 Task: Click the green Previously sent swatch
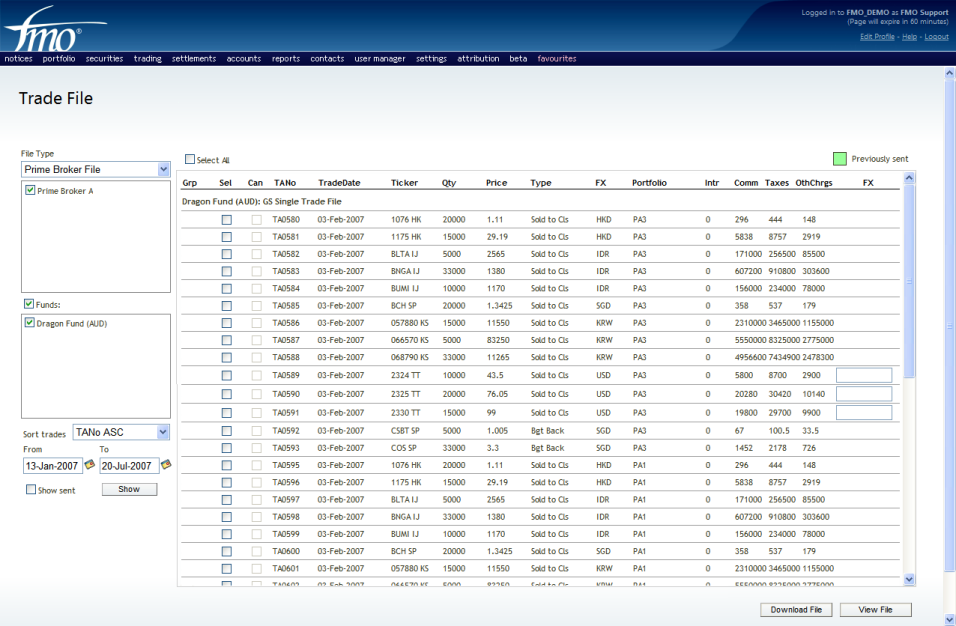[x=840, y=158]
